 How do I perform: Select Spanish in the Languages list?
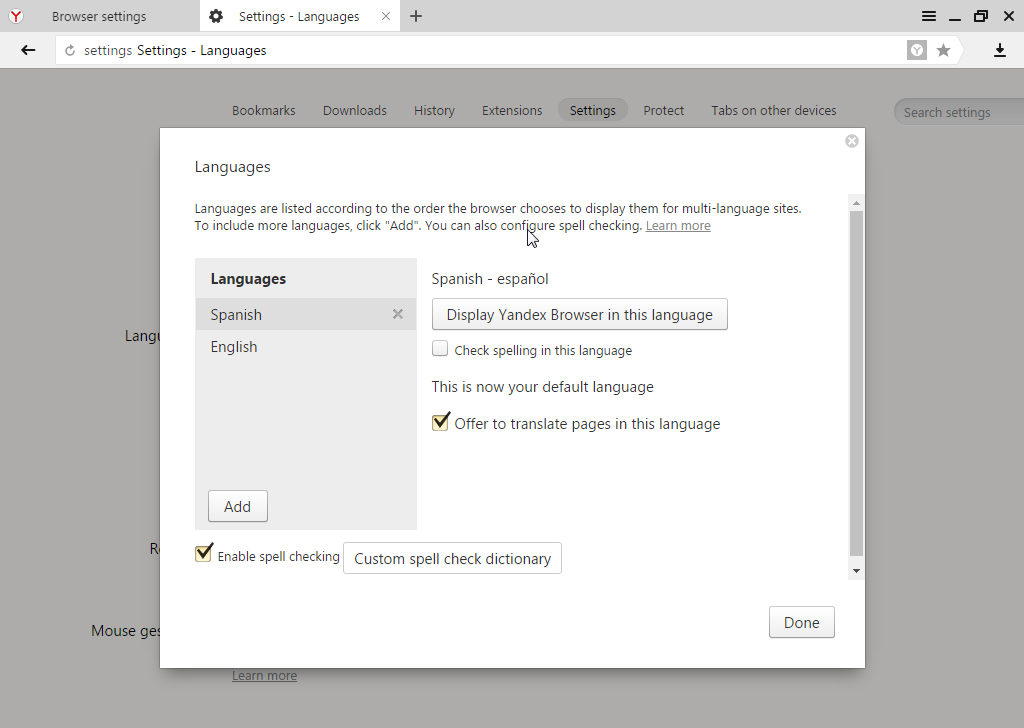pos(306,314)
